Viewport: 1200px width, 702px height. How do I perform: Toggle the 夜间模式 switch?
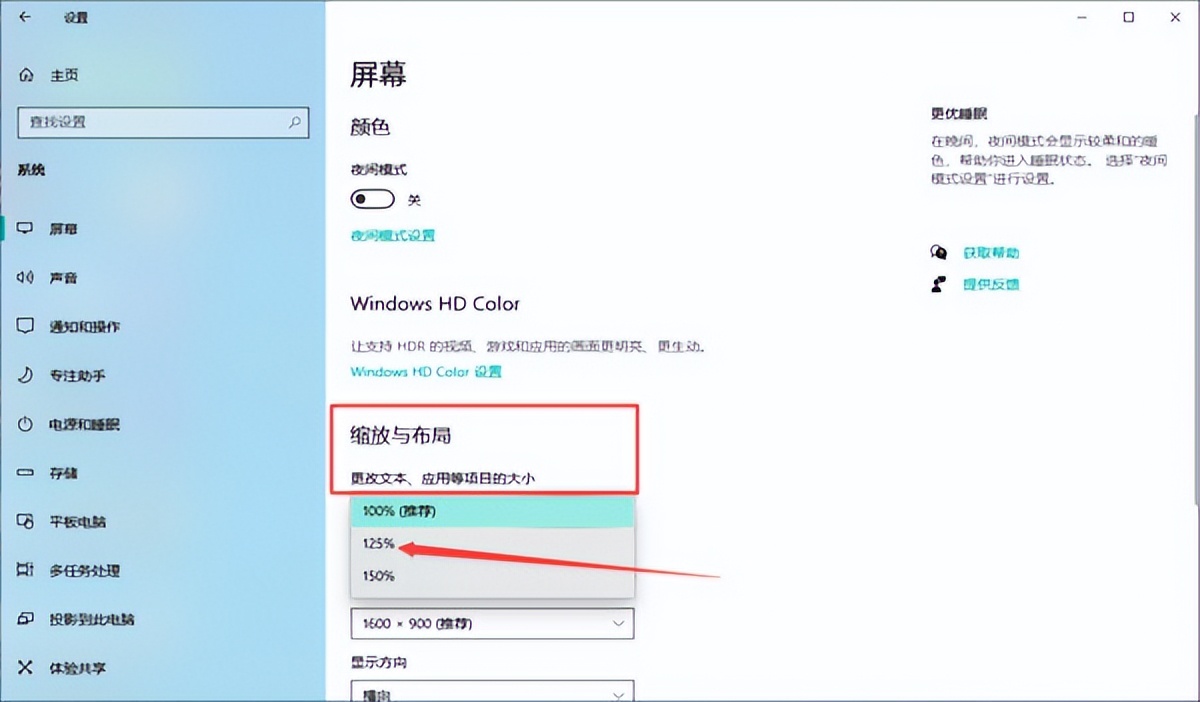click(x=373, y=199)
